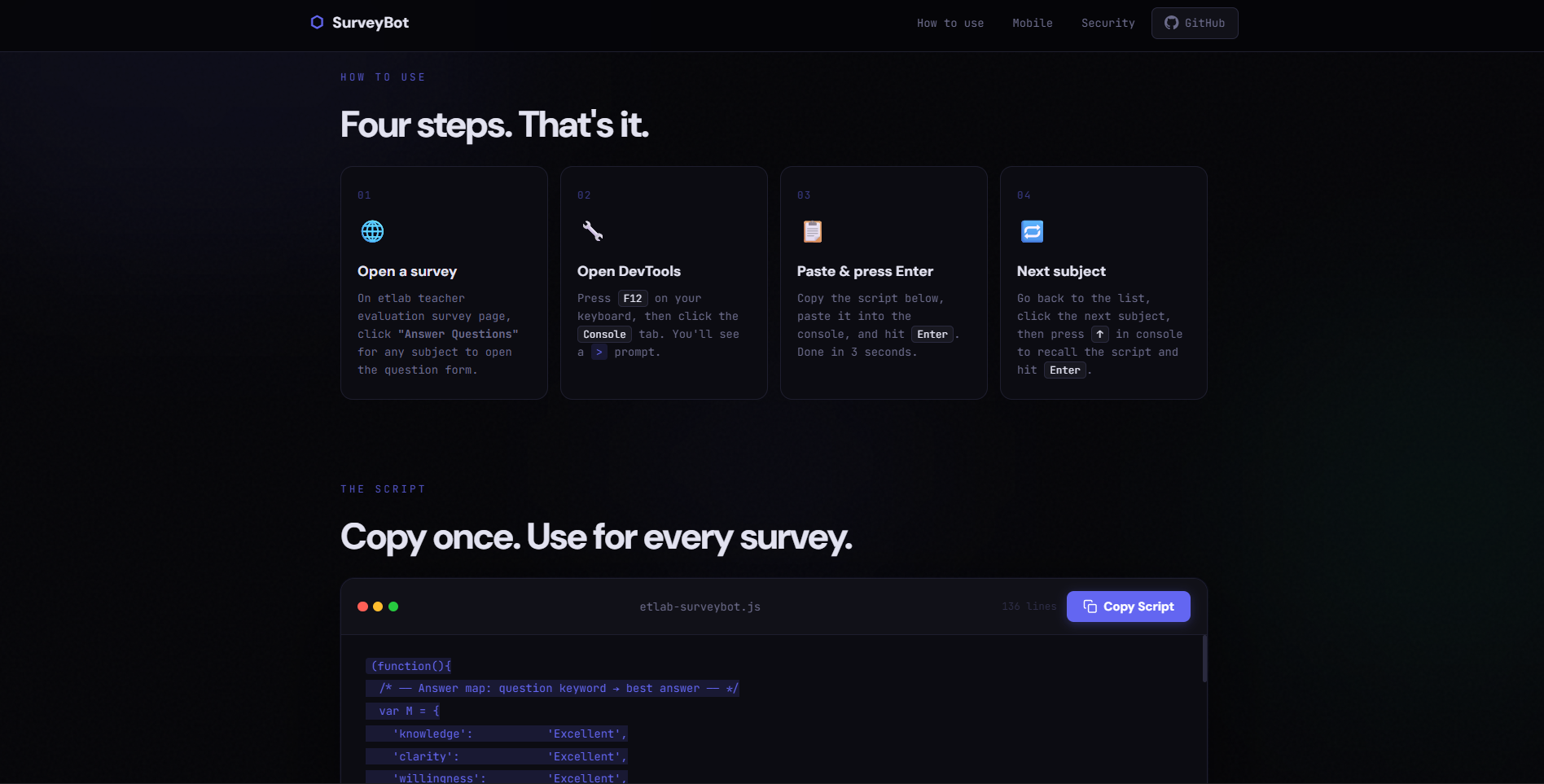Image resolution: width=1544 pixels, height=784 pixels.
Task: Open the GitHub repository link
Action: click(x=1195, y=23)
